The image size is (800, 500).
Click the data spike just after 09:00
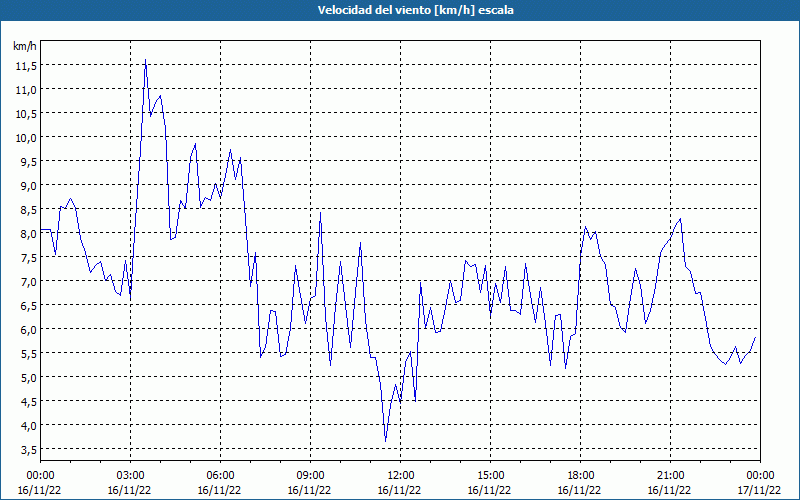320,213
